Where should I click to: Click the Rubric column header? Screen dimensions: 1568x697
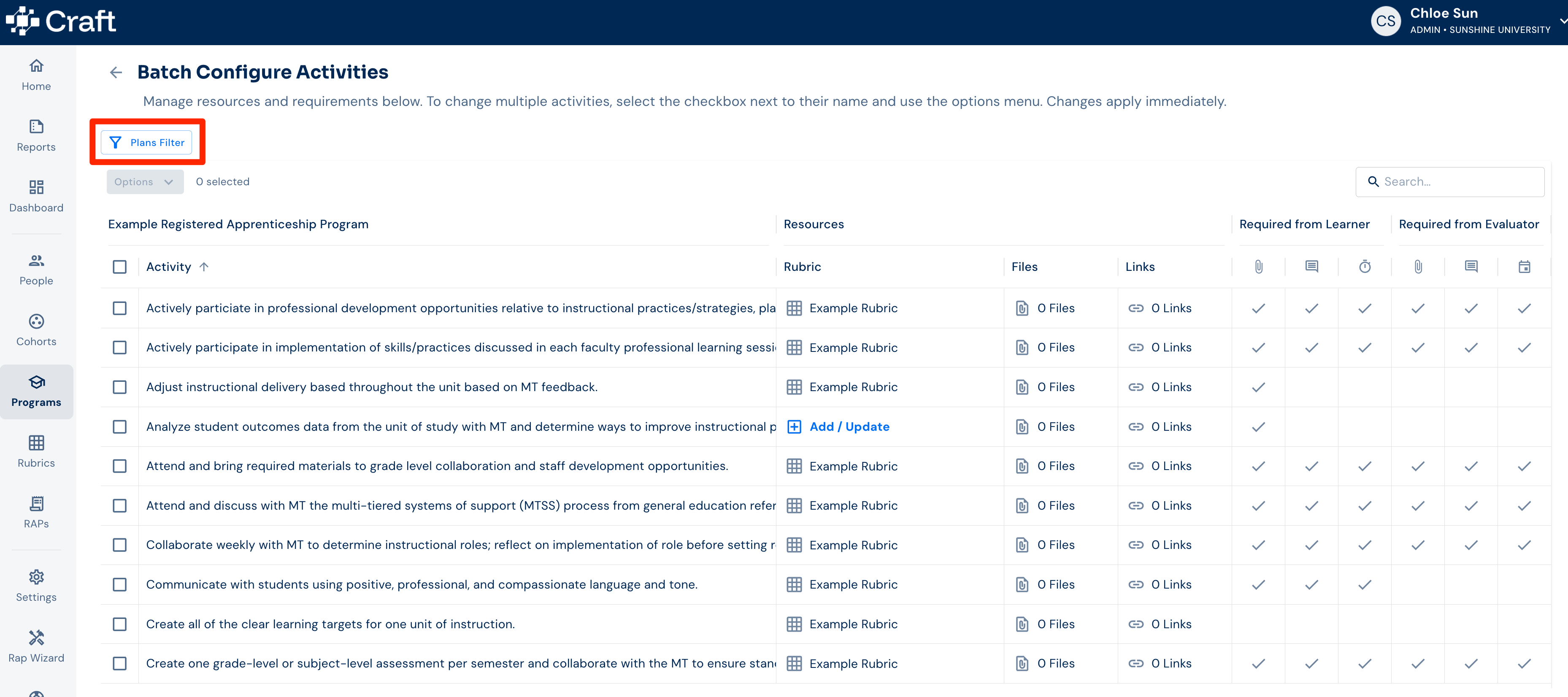coord(802,267)
